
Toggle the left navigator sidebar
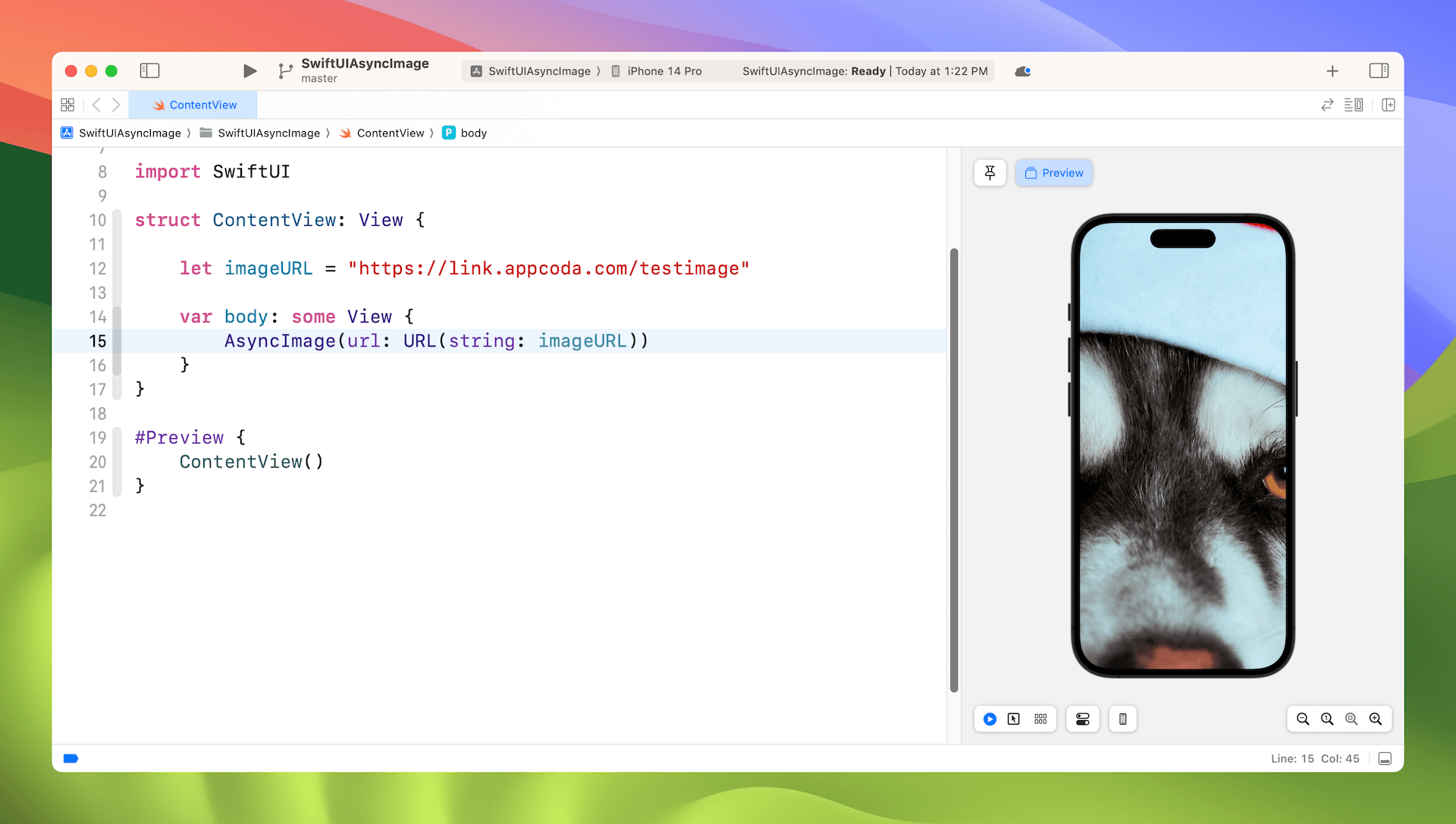point(149,71)
